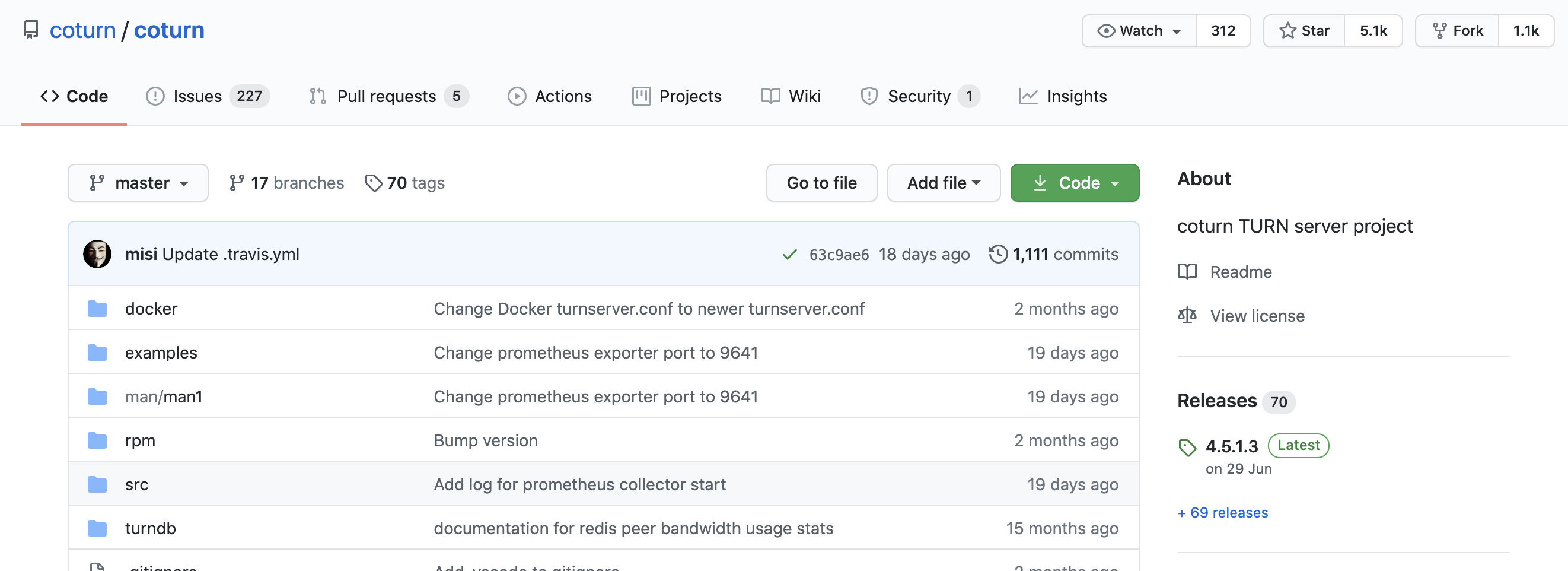
Task: Open the commits history clock icon
Action: pos(997,254)
